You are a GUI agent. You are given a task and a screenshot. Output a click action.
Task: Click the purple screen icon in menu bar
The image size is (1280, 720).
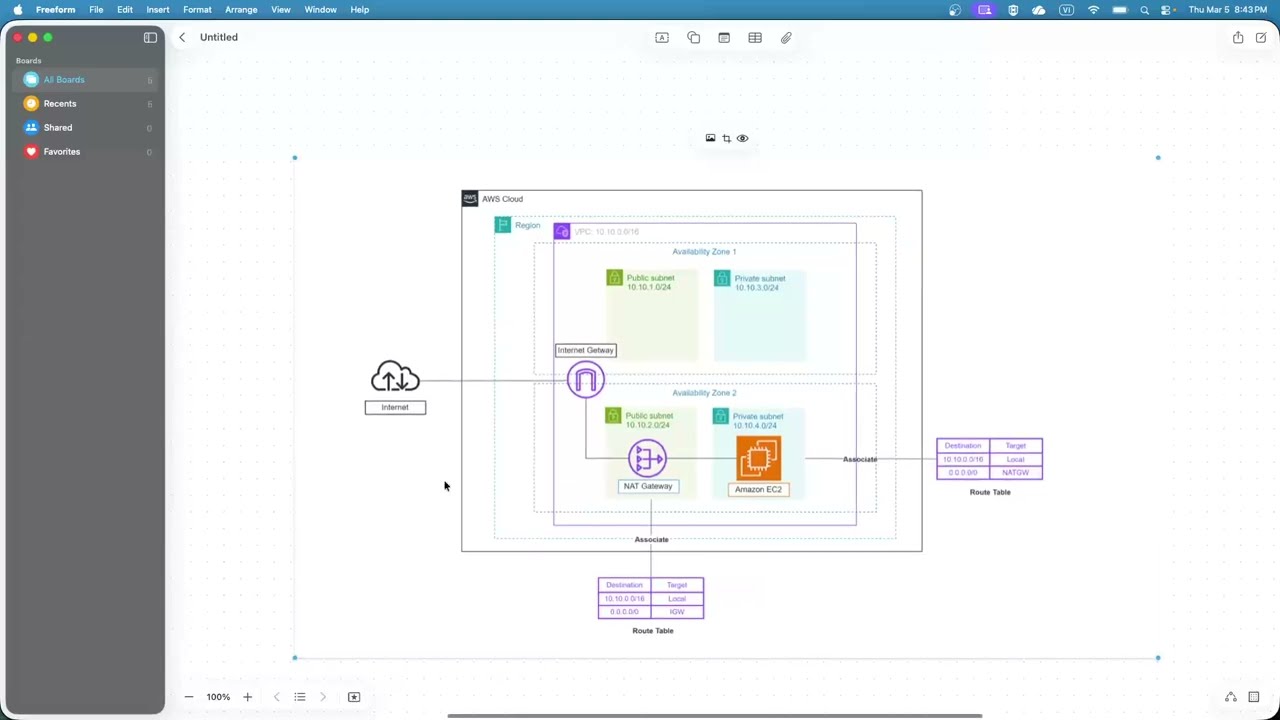click(x=985, y=10)
